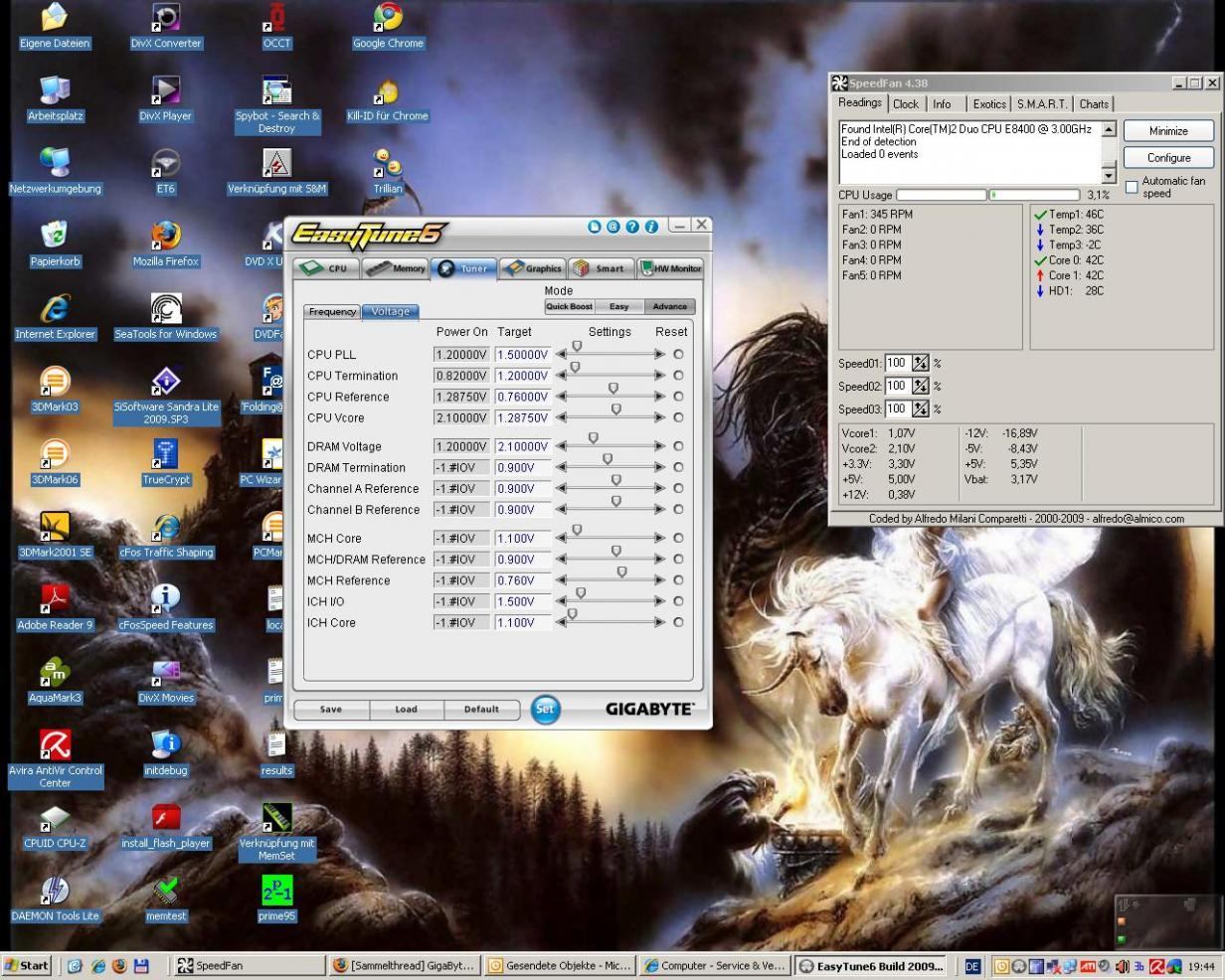Click CPU Vcore decrease arrow

click(561, 417)
